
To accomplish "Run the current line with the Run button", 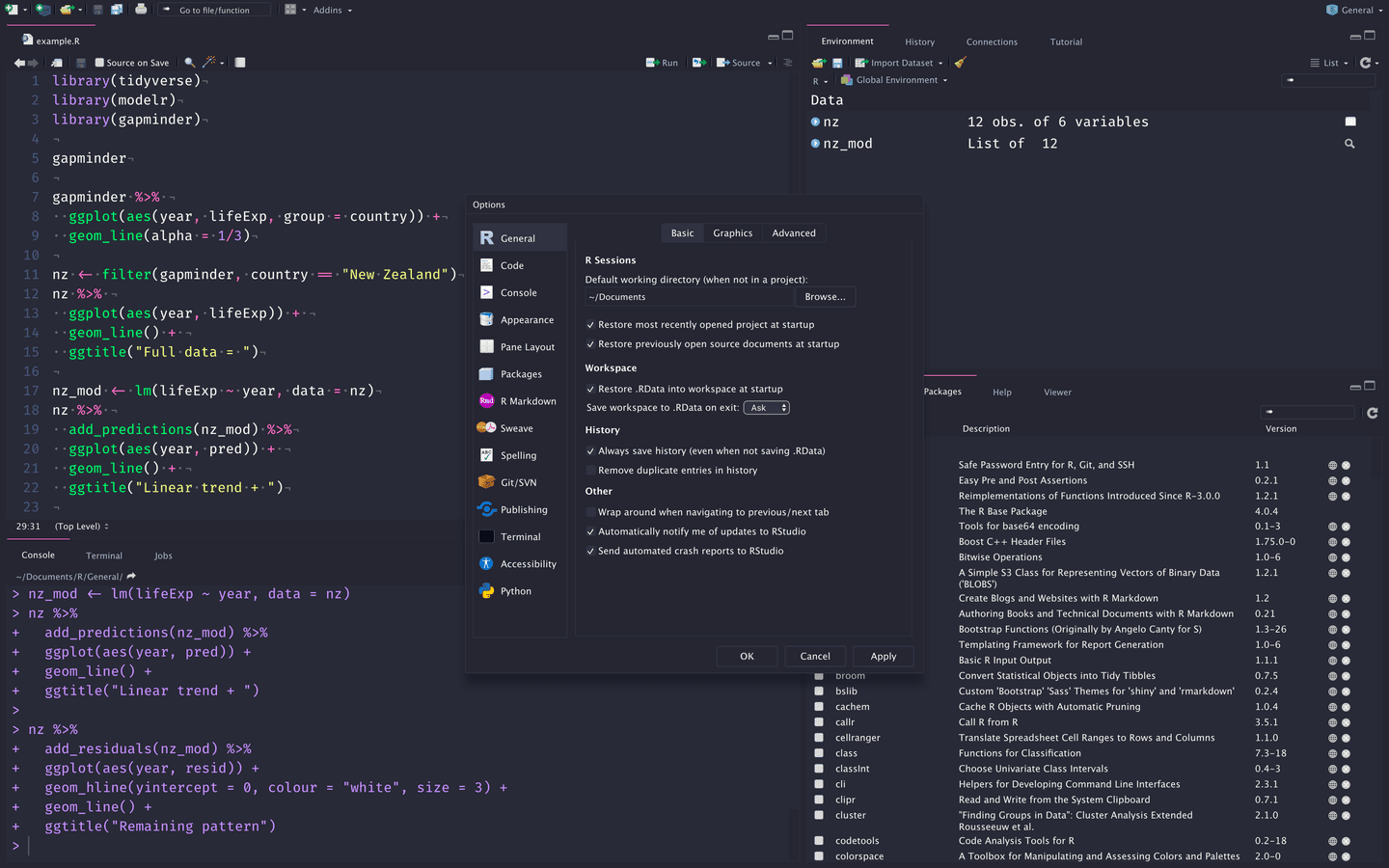I will 663,62.
